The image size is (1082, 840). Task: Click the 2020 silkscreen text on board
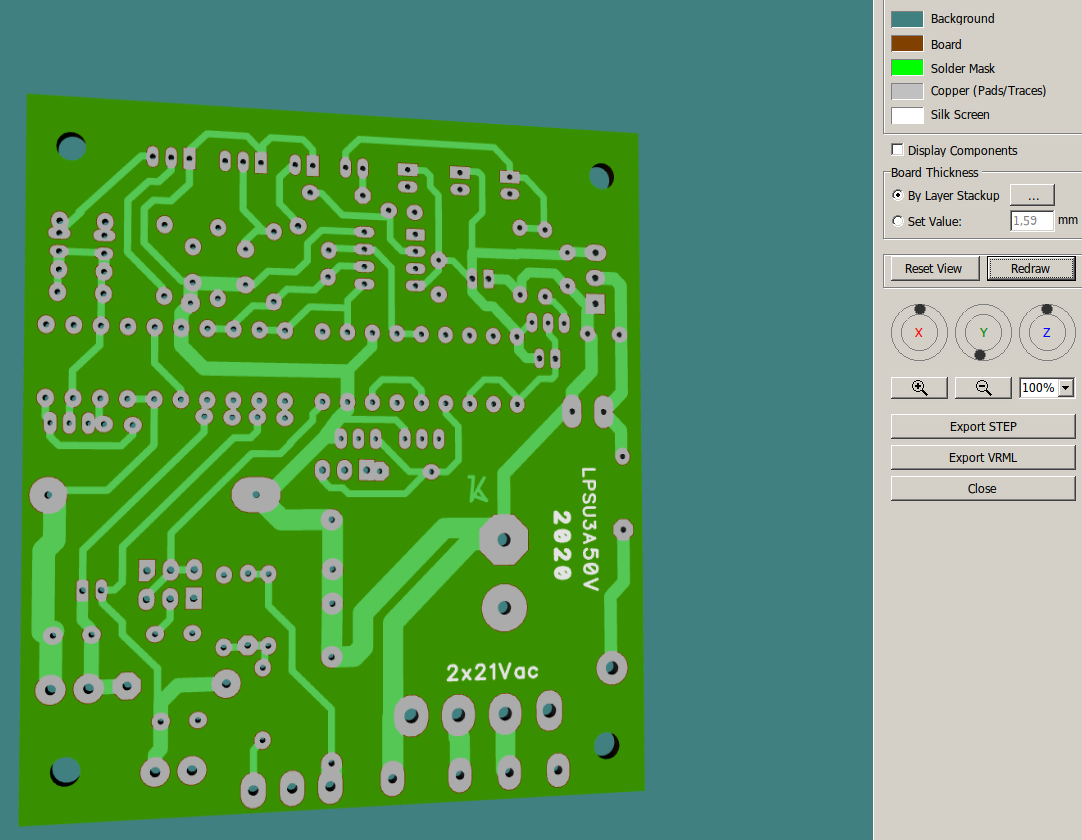coord(562,545)
